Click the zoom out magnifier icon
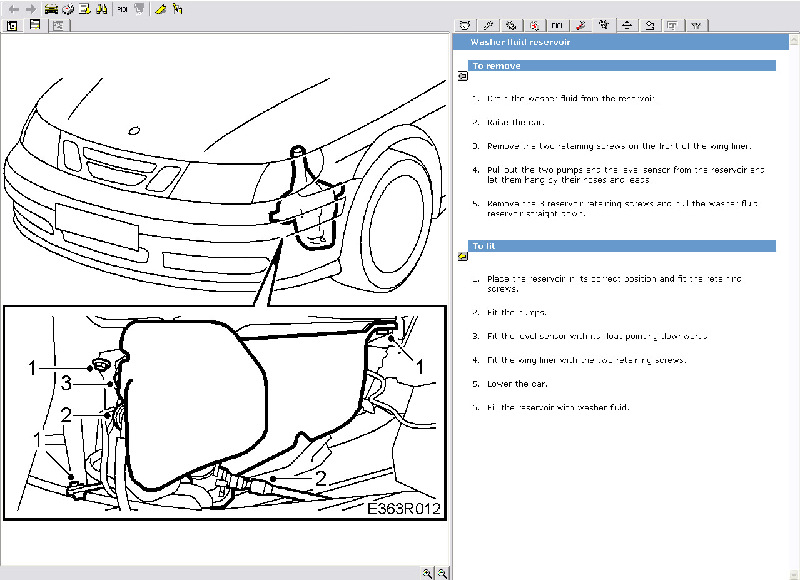The width and height of the screenshot is (800, 580). pyautogui.click(x=442, y=573)
